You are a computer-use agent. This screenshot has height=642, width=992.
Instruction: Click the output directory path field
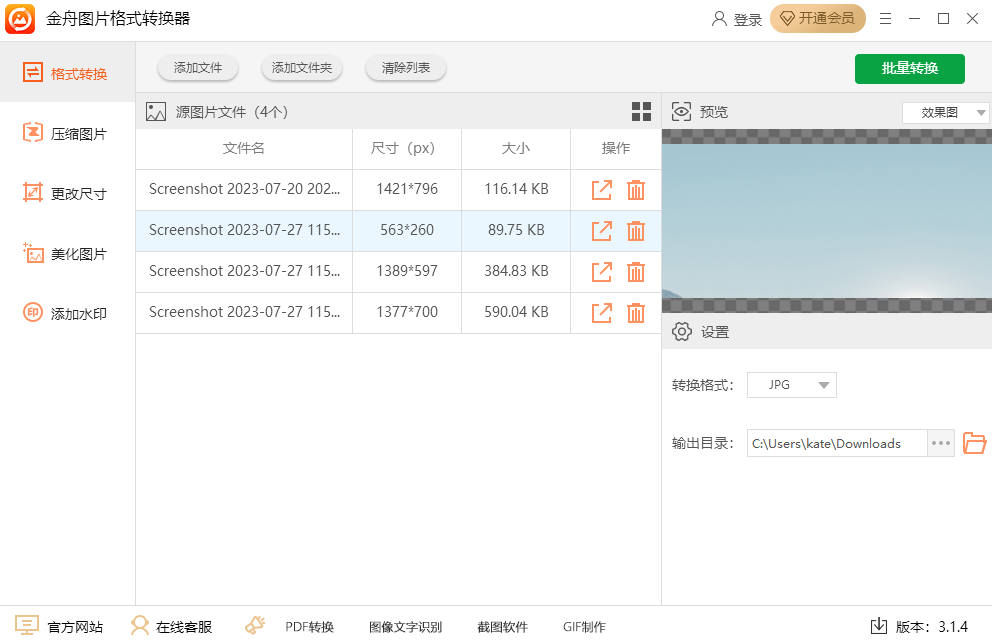point(836,443)
